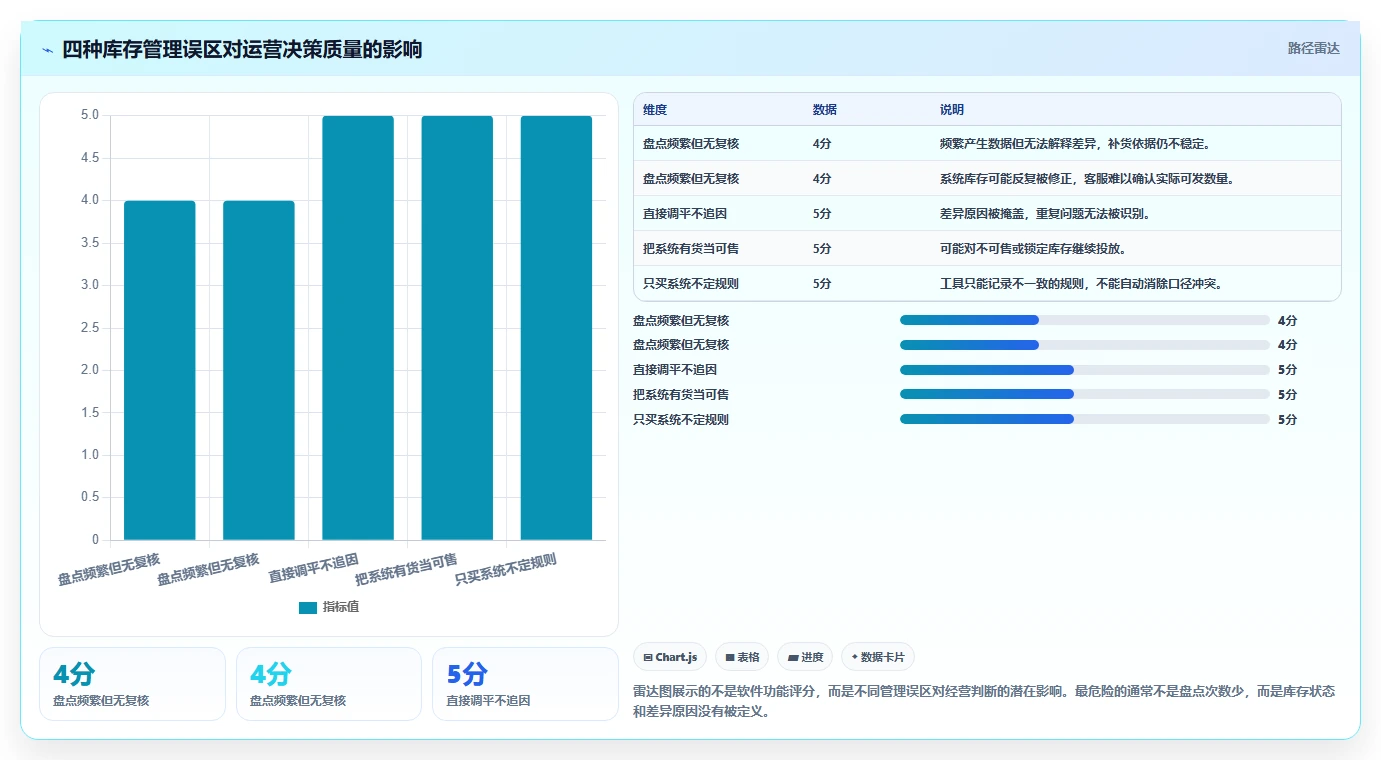
Task: Click the 指标值 legend text
Action: pyautogui.click(x=341, y=608)
